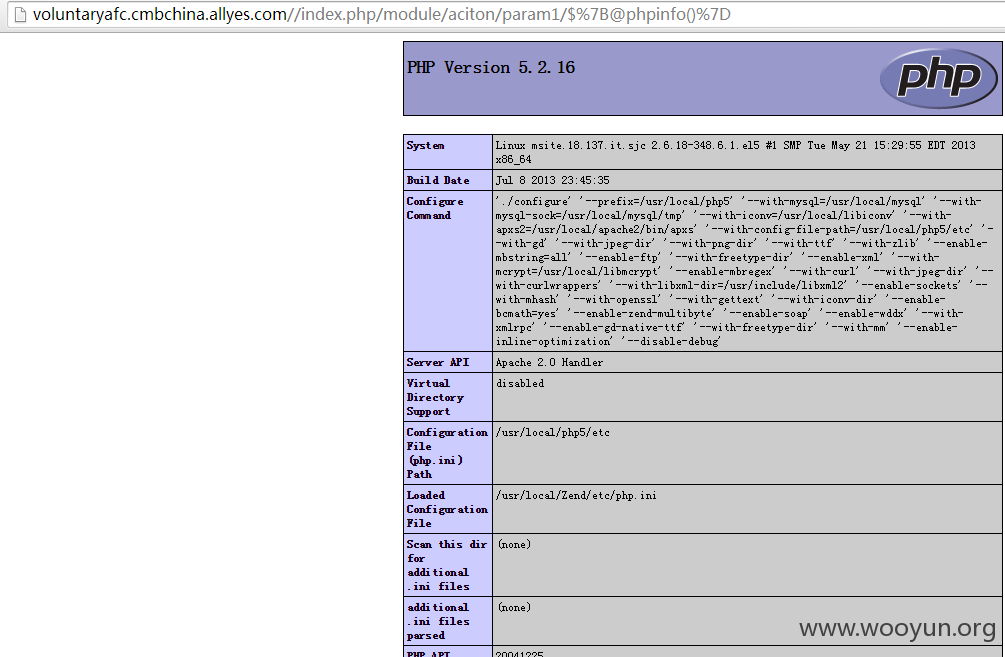Click the page icon in address bar
The width and height of the screenshot is (1005, 657).
coord(20,14)
